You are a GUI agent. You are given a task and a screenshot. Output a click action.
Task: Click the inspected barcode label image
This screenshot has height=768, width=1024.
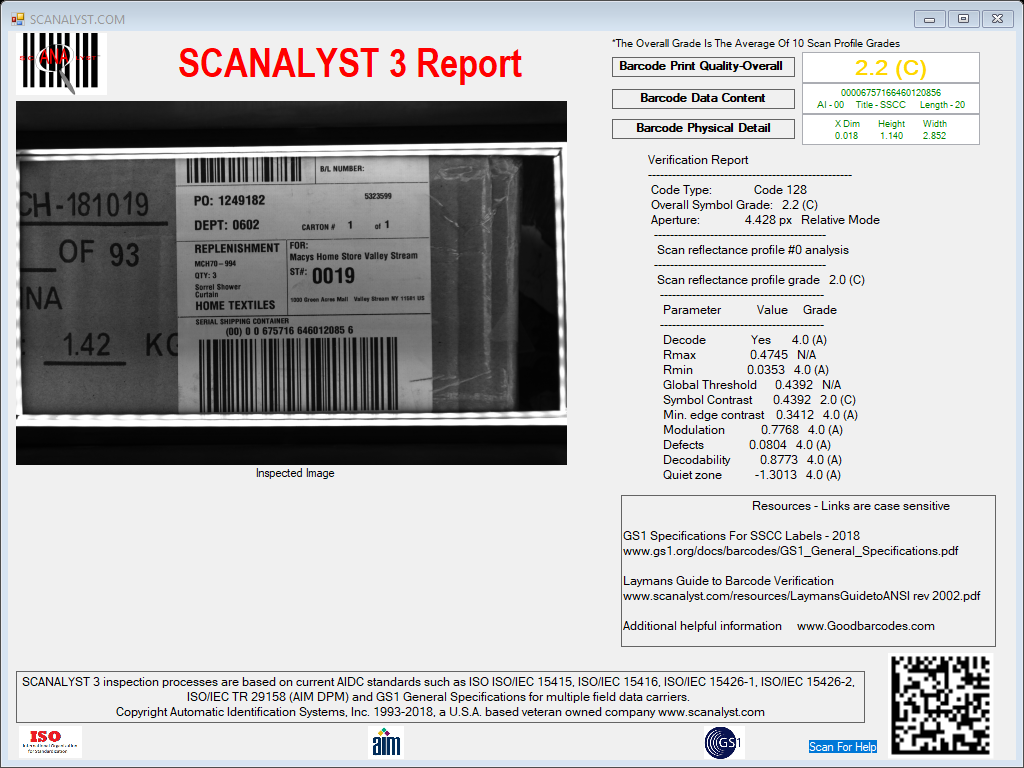(x=291, y=283)
